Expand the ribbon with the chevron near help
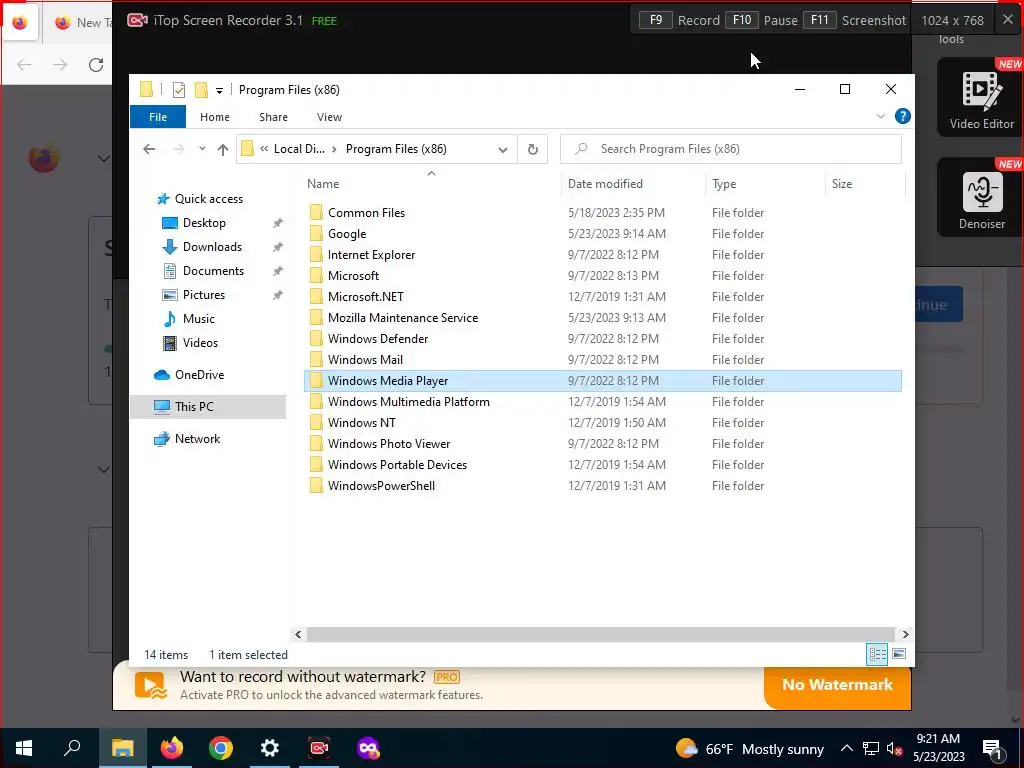Image resolution: width=1024 pixels, height=768 pixels. click(x=880, y=116)
